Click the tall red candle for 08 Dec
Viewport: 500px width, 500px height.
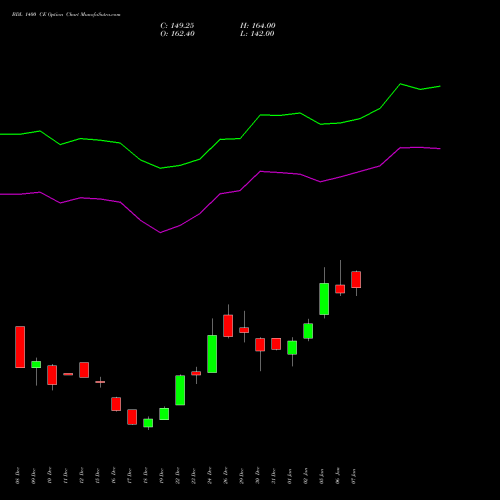20,347
